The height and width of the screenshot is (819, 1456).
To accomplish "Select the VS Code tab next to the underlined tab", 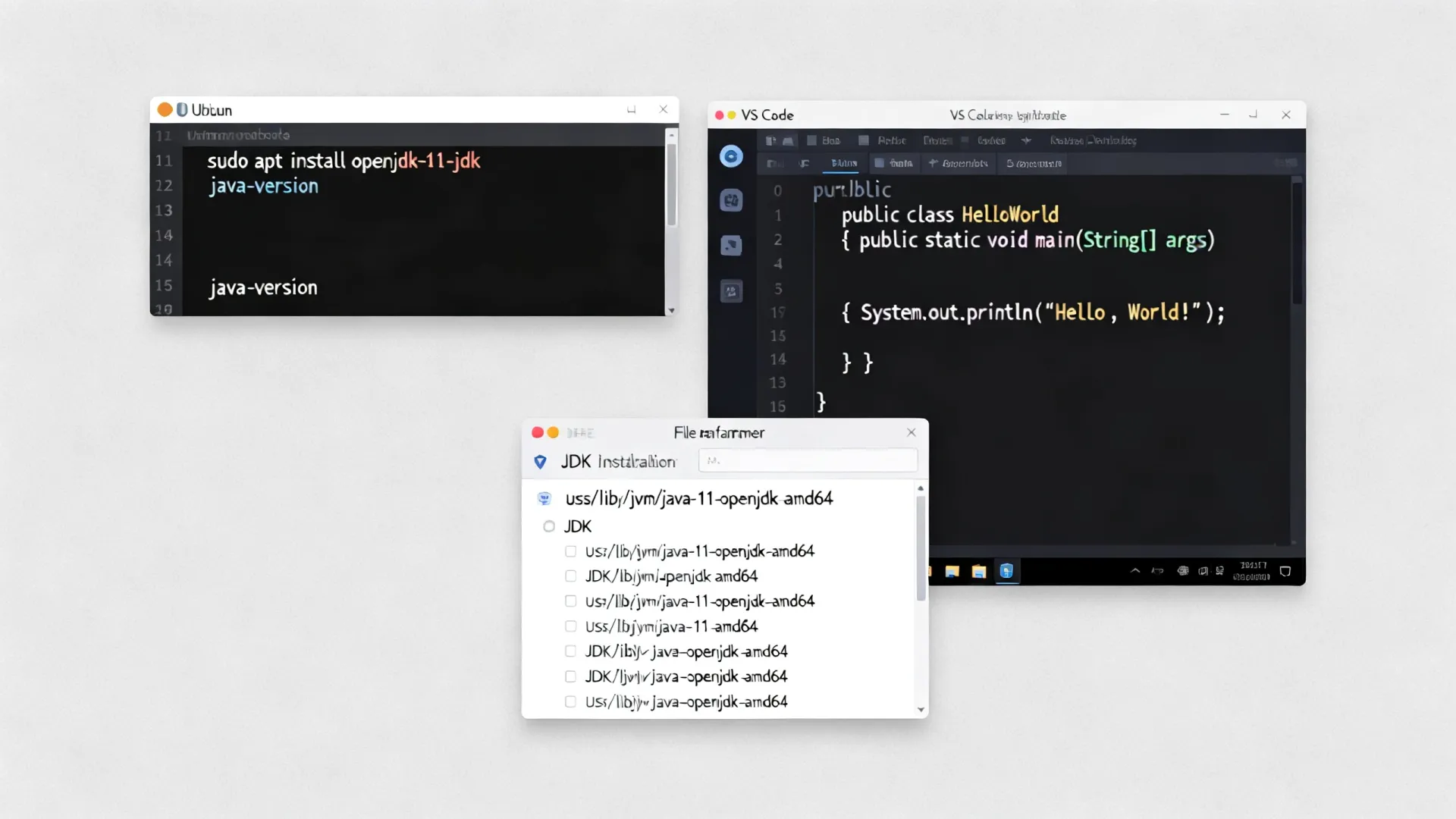I will [893, 163].
